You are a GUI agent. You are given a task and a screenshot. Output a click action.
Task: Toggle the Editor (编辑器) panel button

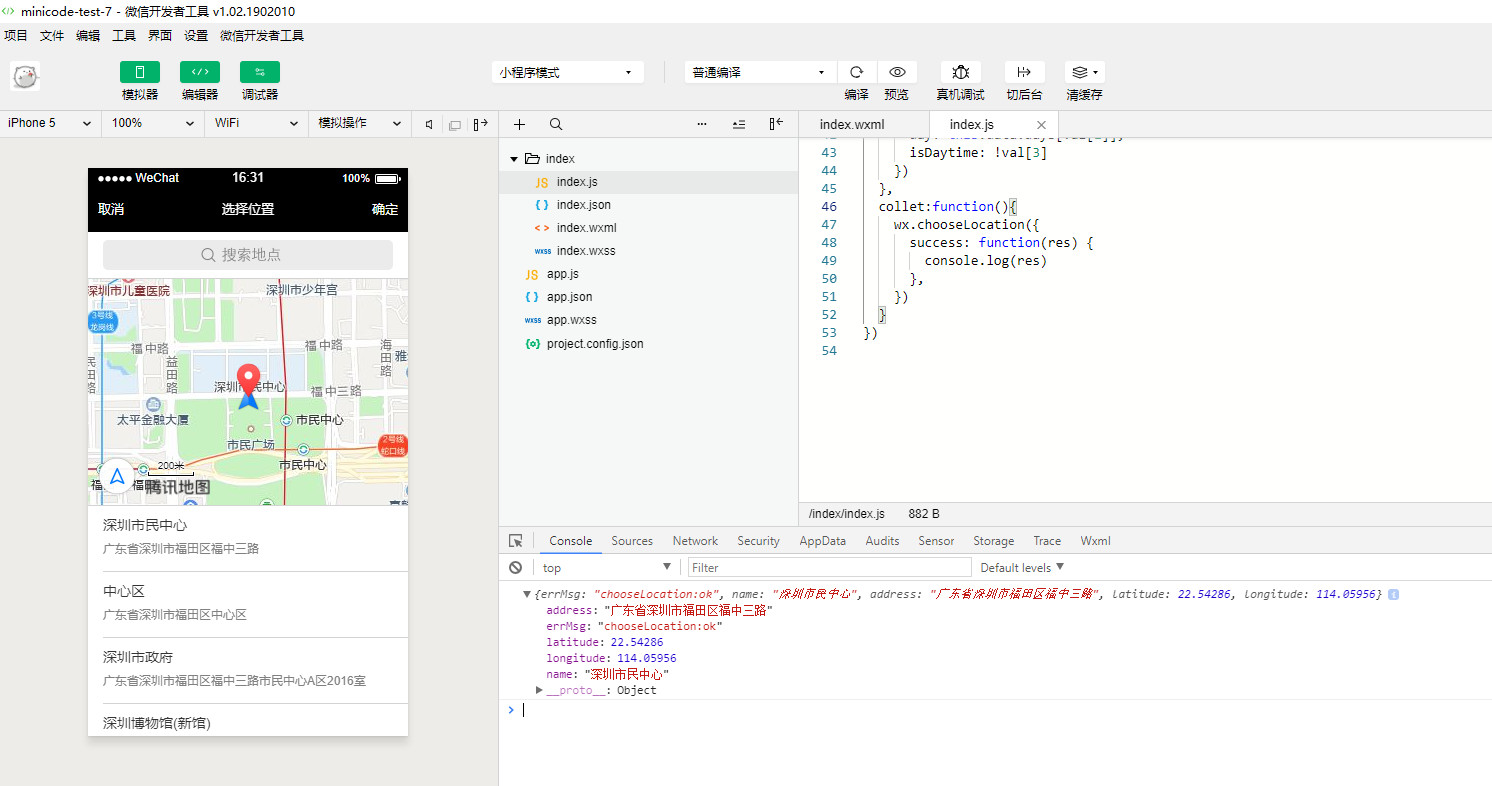200,72
